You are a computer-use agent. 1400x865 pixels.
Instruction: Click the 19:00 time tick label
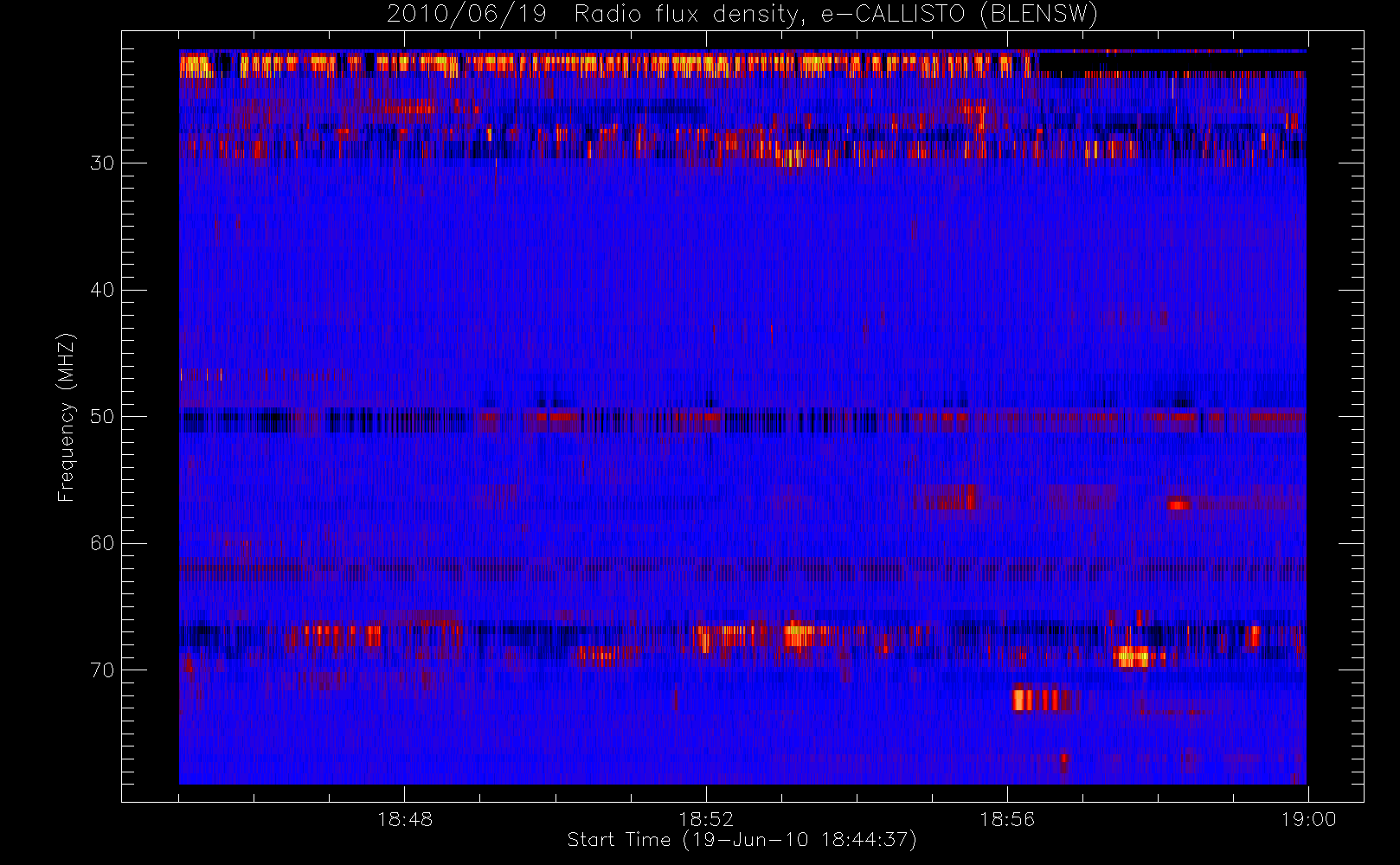(1308, 819)
